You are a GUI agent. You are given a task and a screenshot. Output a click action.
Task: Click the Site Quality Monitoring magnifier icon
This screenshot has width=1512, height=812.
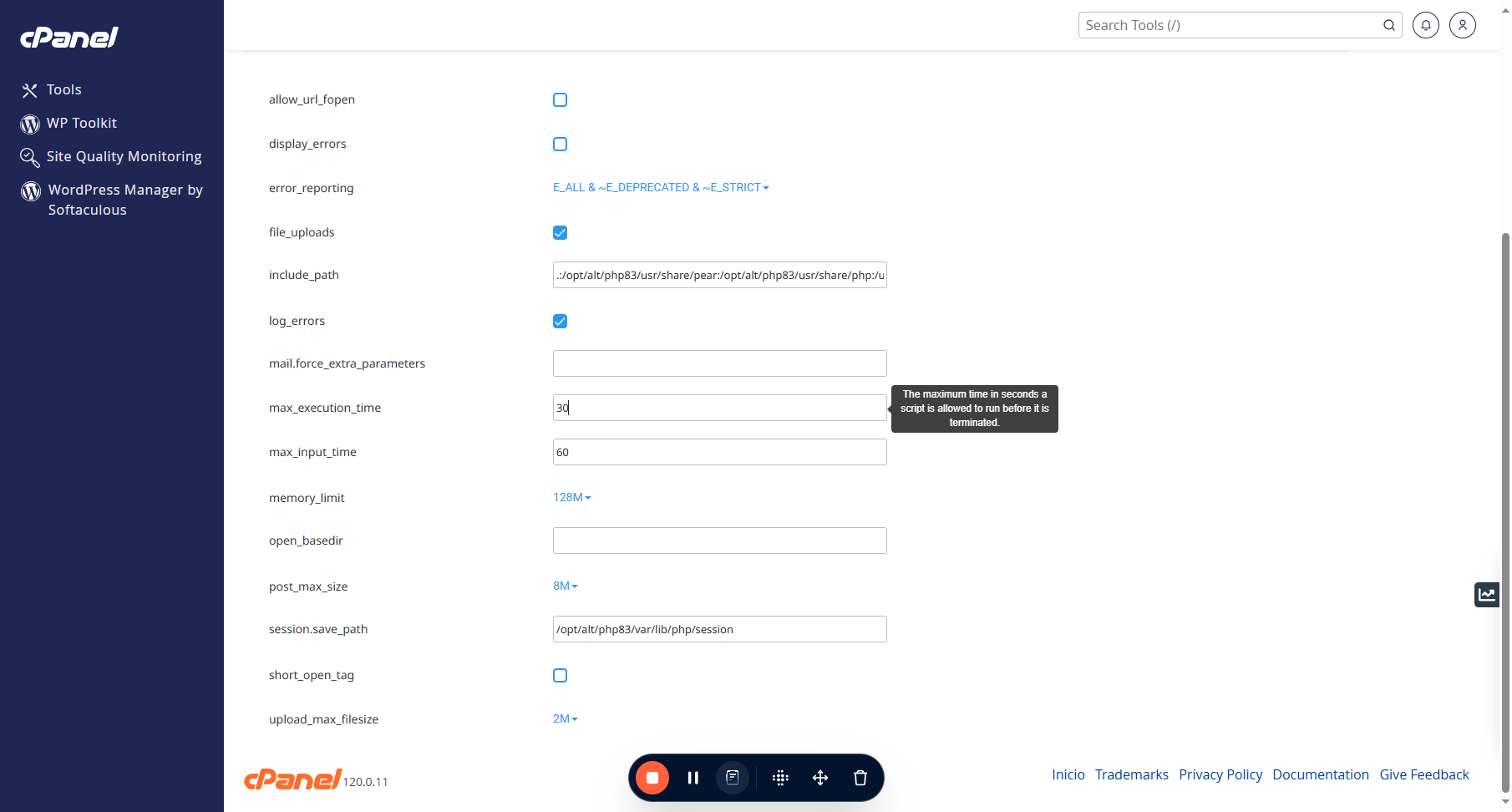coord(30,157)
